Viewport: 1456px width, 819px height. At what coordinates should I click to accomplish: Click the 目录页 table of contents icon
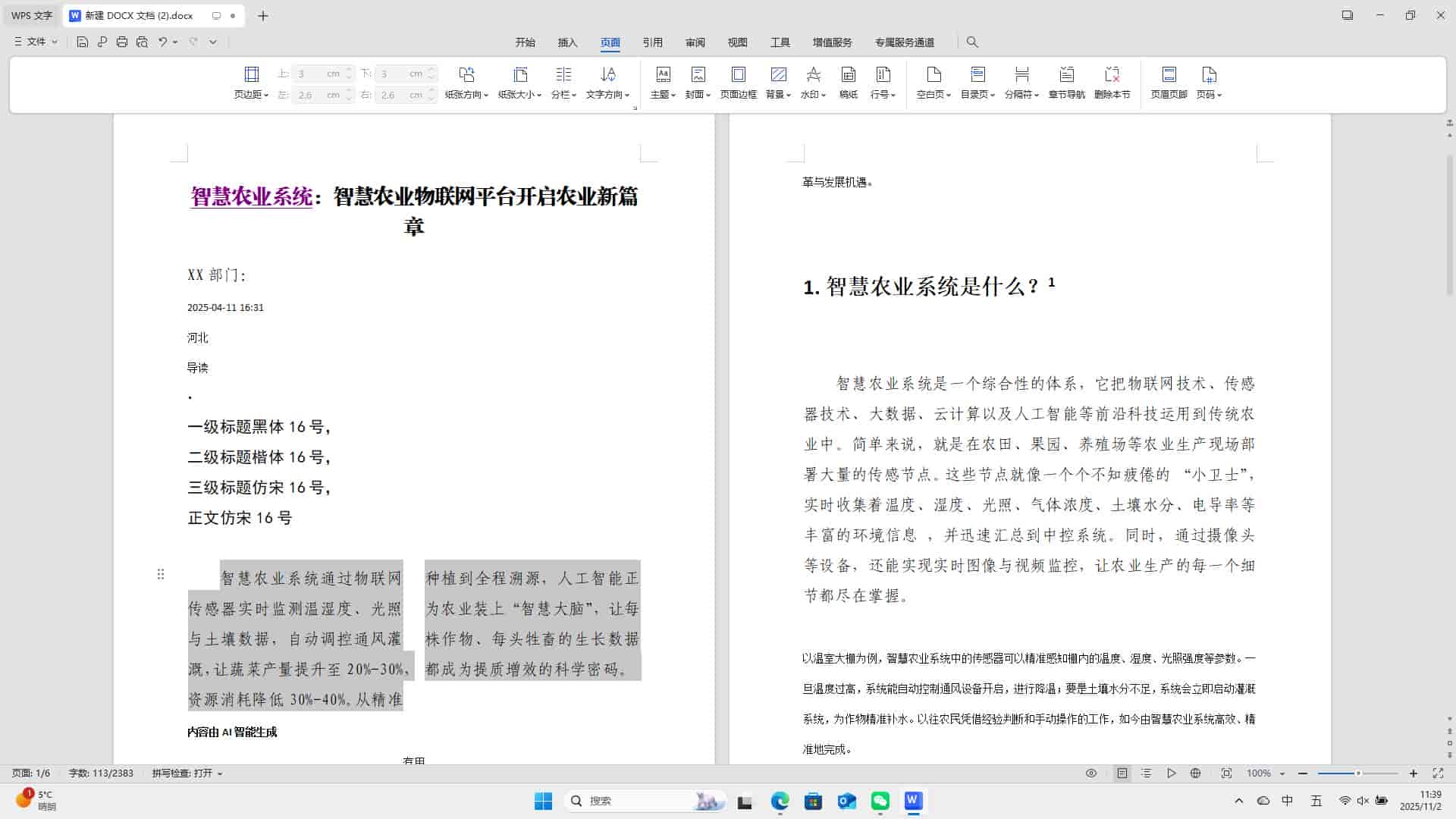tap(977, 74)
